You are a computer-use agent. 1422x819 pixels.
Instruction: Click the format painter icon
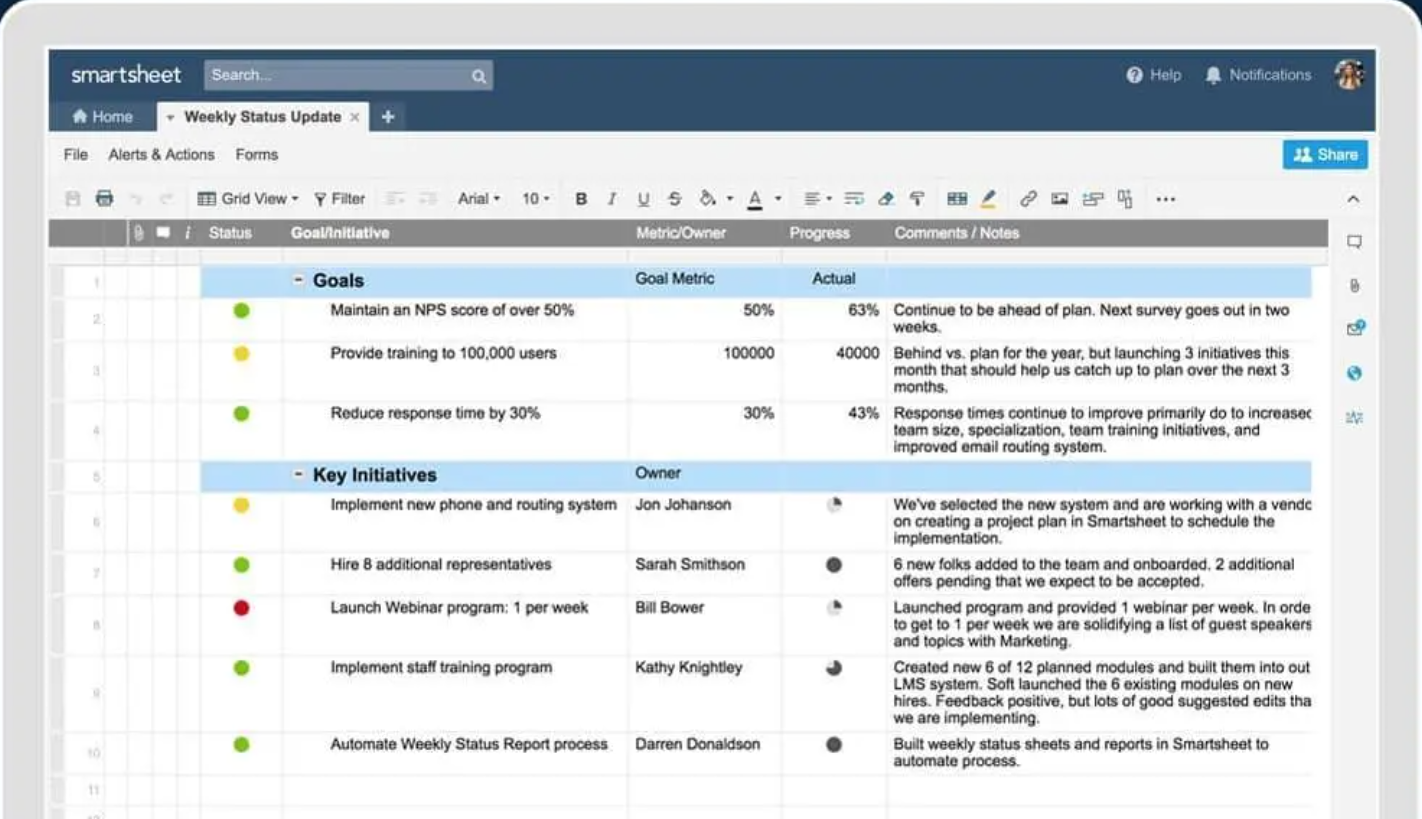[917, 199]
